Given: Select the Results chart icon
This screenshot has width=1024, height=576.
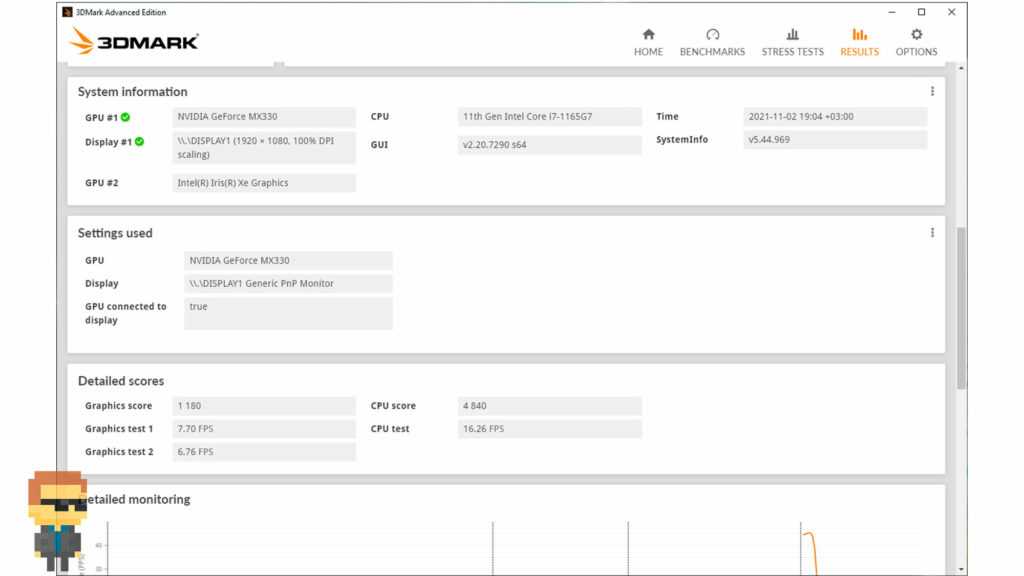Looking at the screenshot, I should pyautogui.click(x=859, y=34).
